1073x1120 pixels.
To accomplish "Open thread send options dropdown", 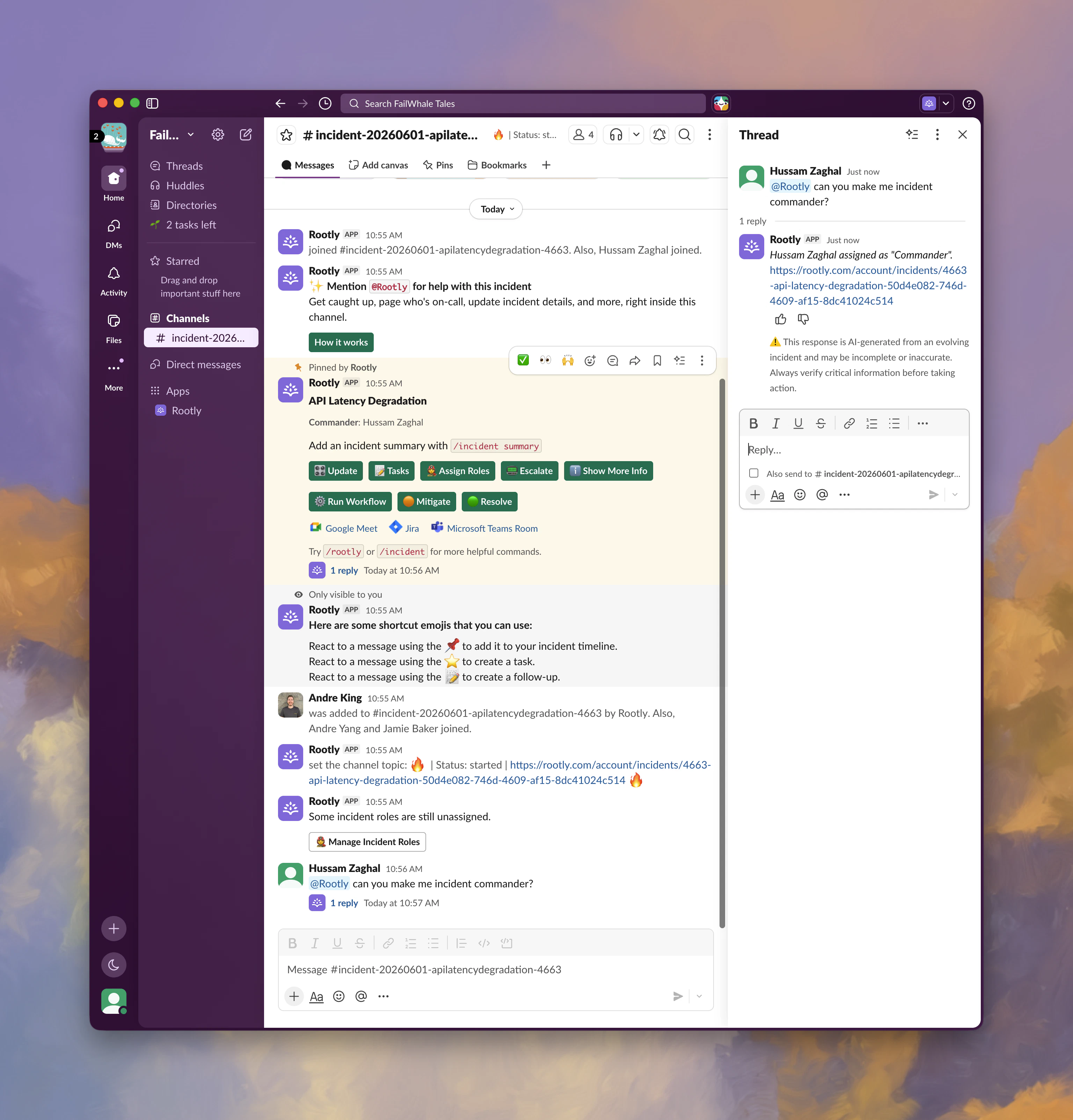I will coord(955,495).
